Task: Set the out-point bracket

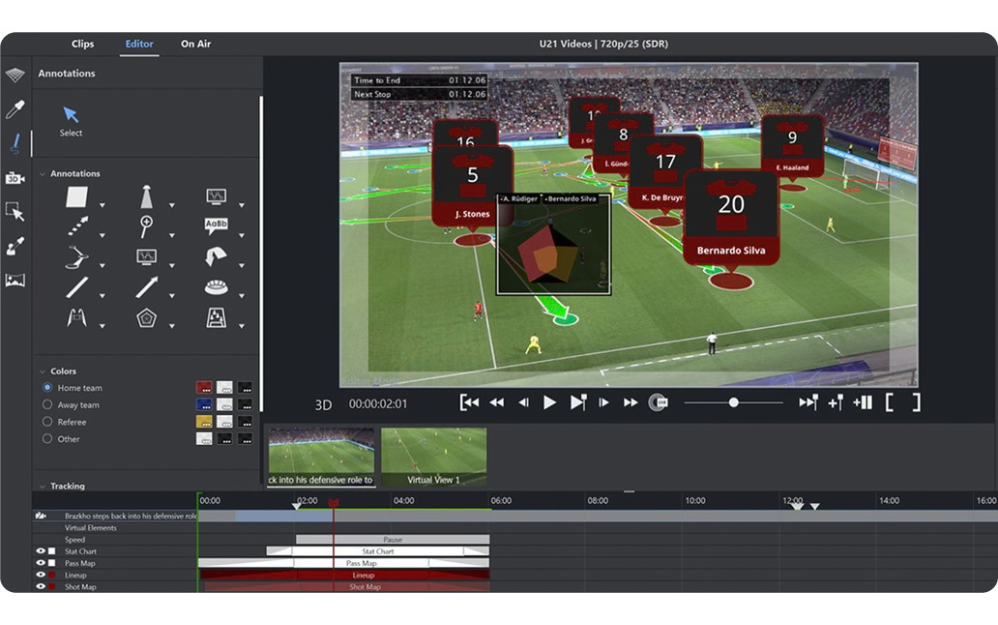Action: pyautogui.click(x=916, y=402)
